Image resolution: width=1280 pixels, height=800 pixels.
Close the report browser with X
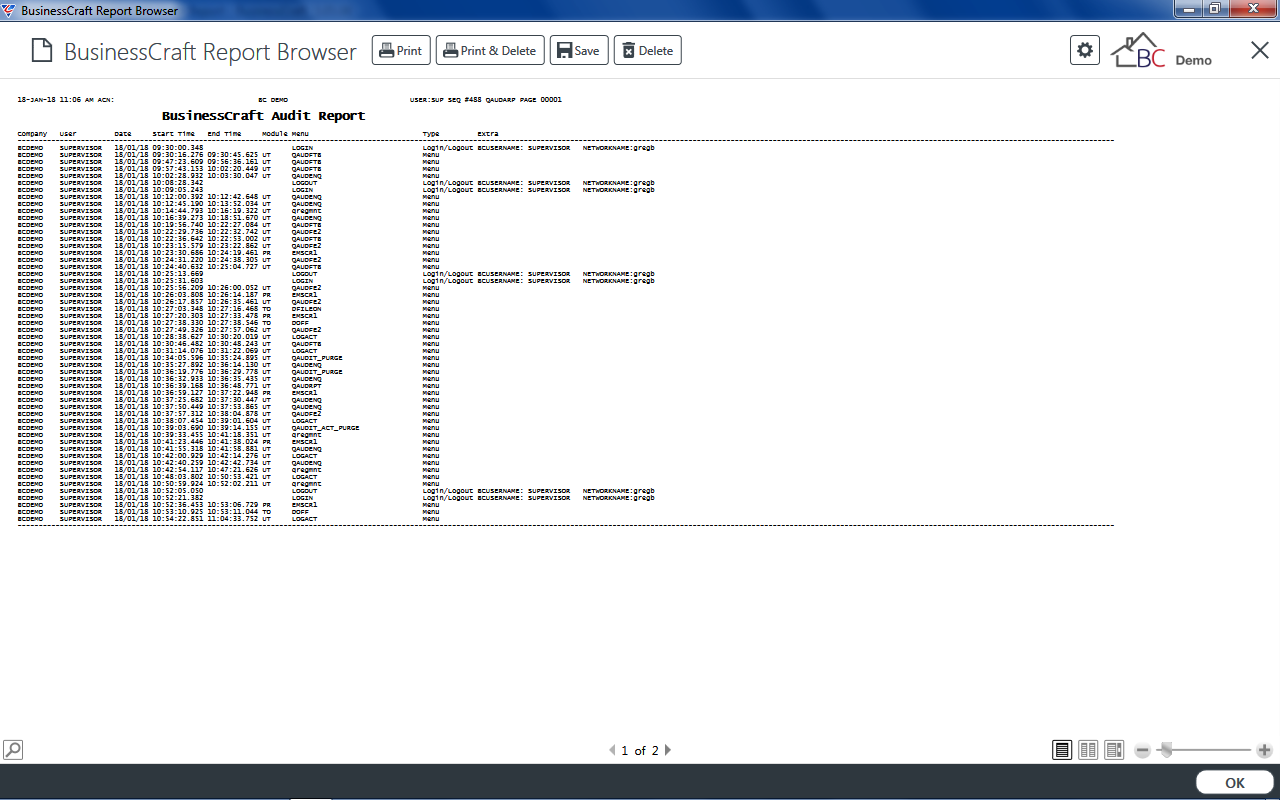coord(1260,50)
